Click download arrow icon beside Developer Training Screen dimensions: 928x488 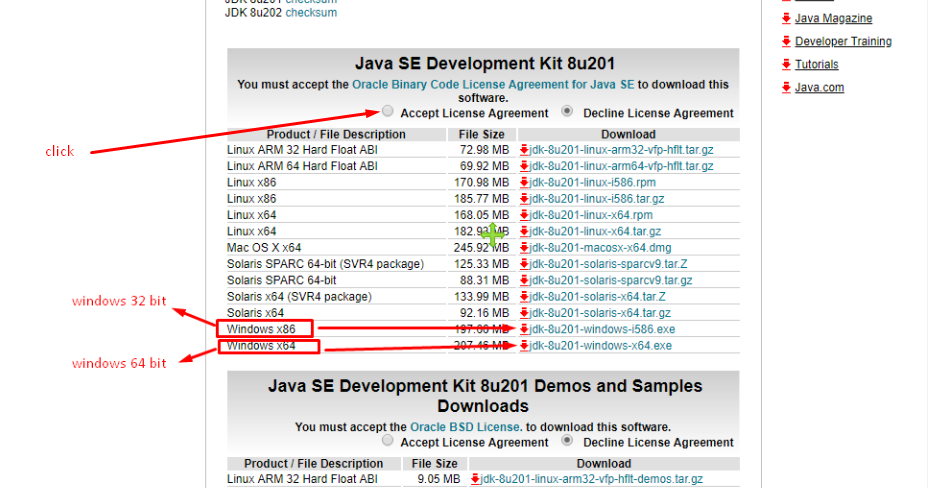786,41
